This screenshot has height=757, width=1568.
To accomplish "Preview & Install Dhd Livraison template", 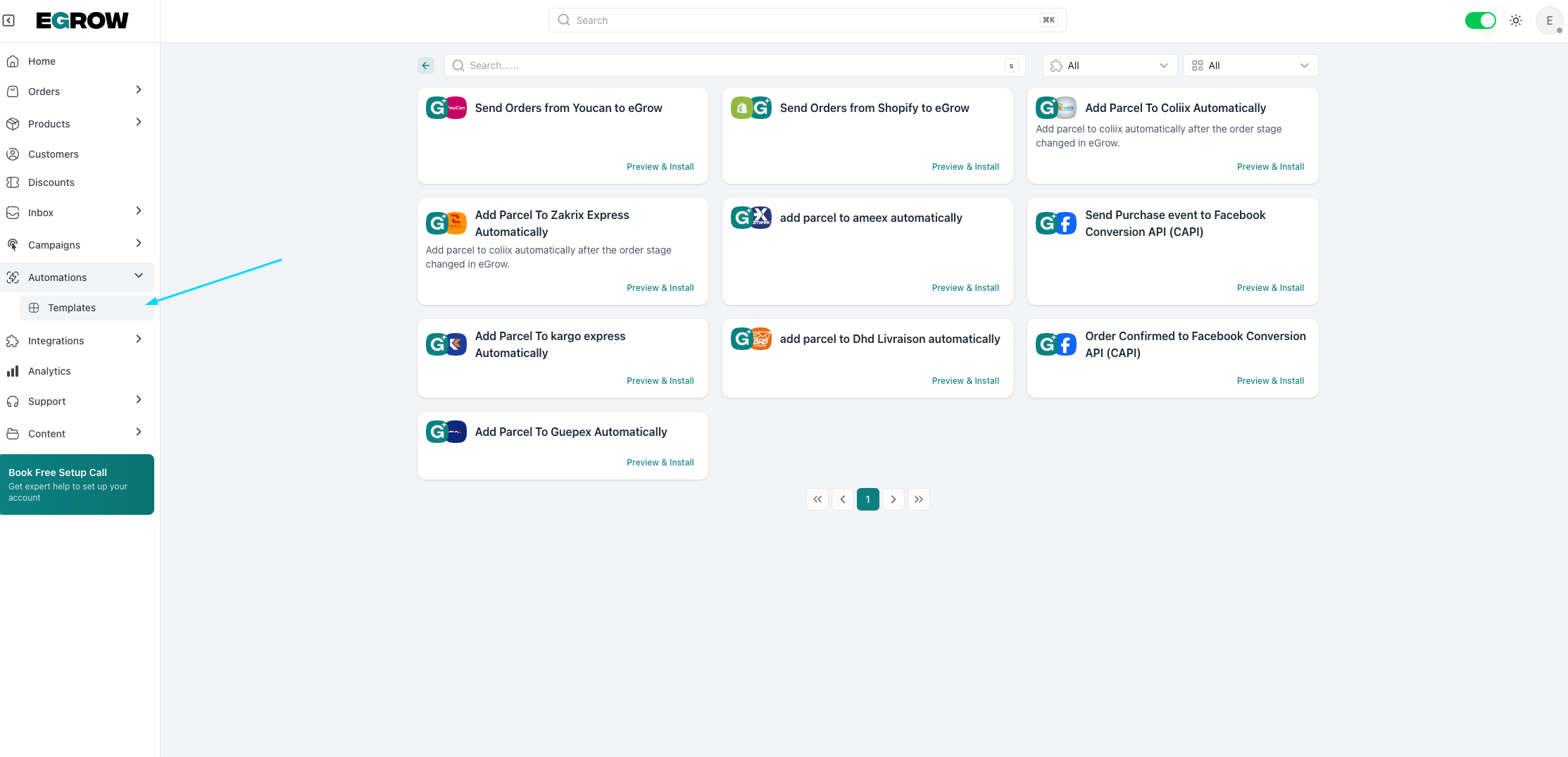I will click(x=965, y=381).
